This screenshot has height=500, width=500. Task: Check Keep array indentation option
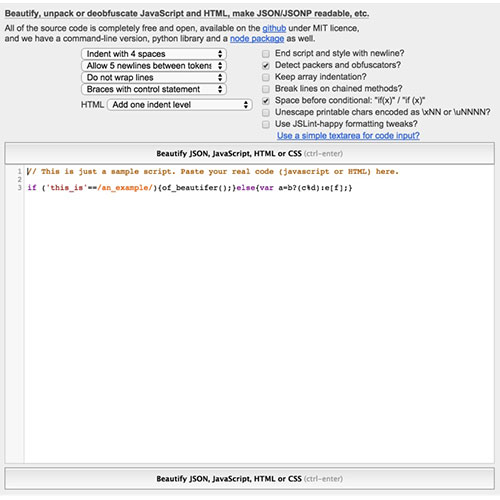coord(266,77)
